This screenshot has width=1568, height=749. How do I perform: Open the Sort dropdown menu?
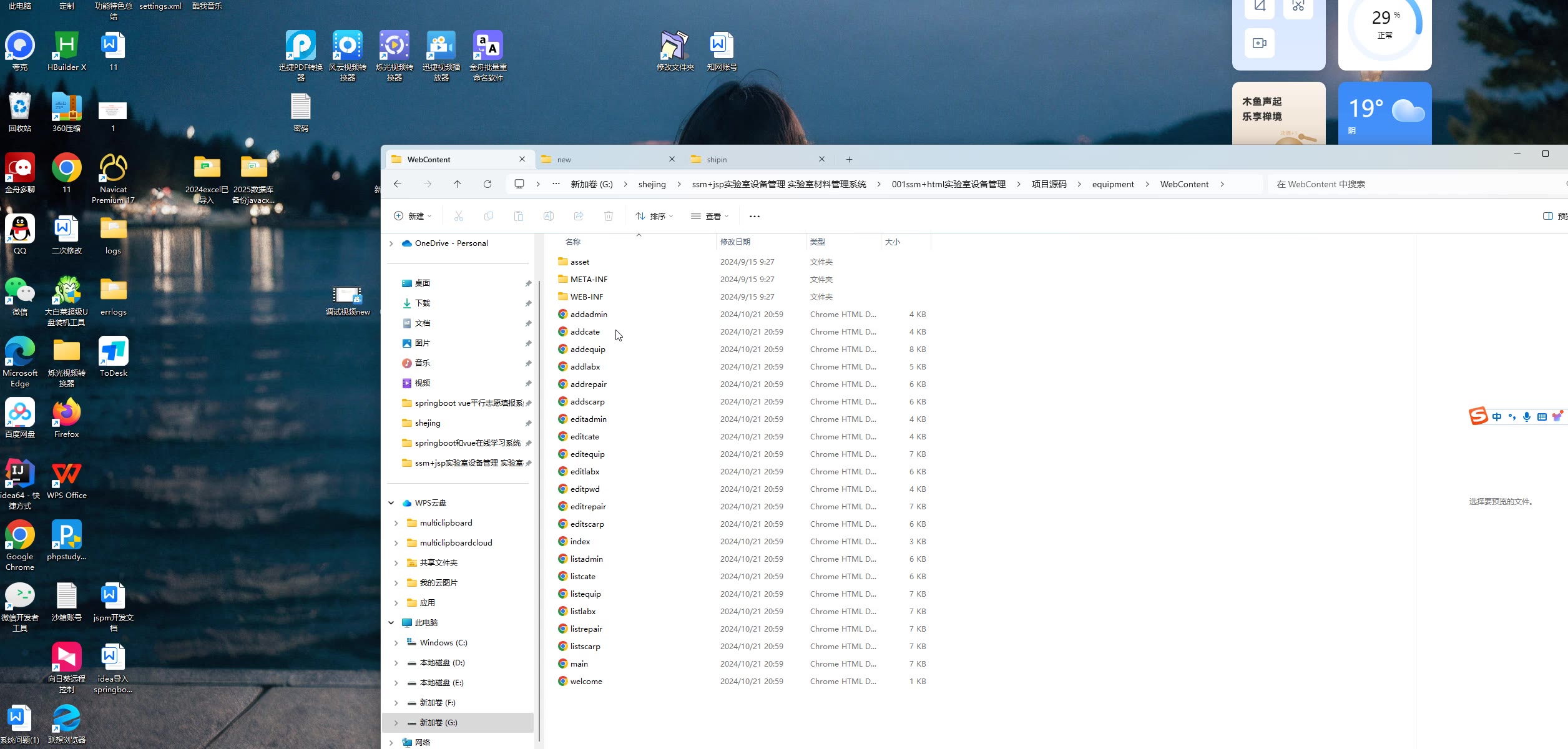pyautogui.click(x=654, y=216)
